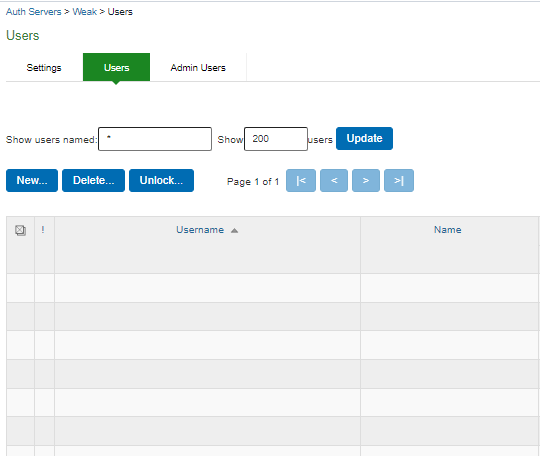Select the green Users tab

116,67
